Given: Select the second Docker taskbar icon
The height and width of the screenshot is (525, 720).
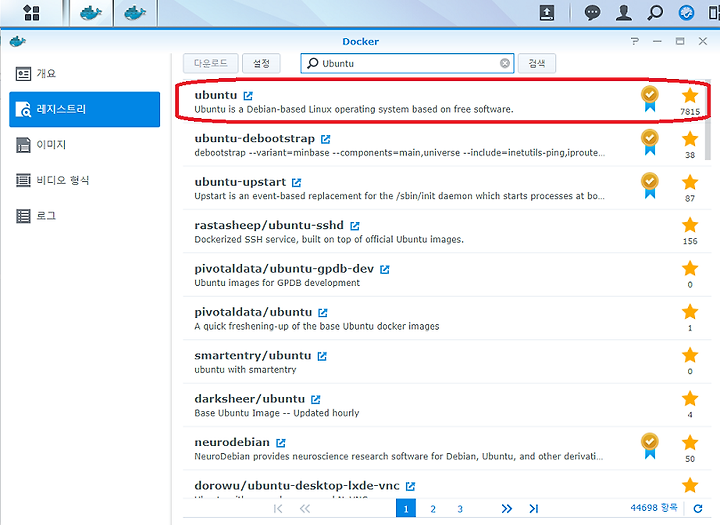Looking at the screenshot, I should click(x=135, y=12).
